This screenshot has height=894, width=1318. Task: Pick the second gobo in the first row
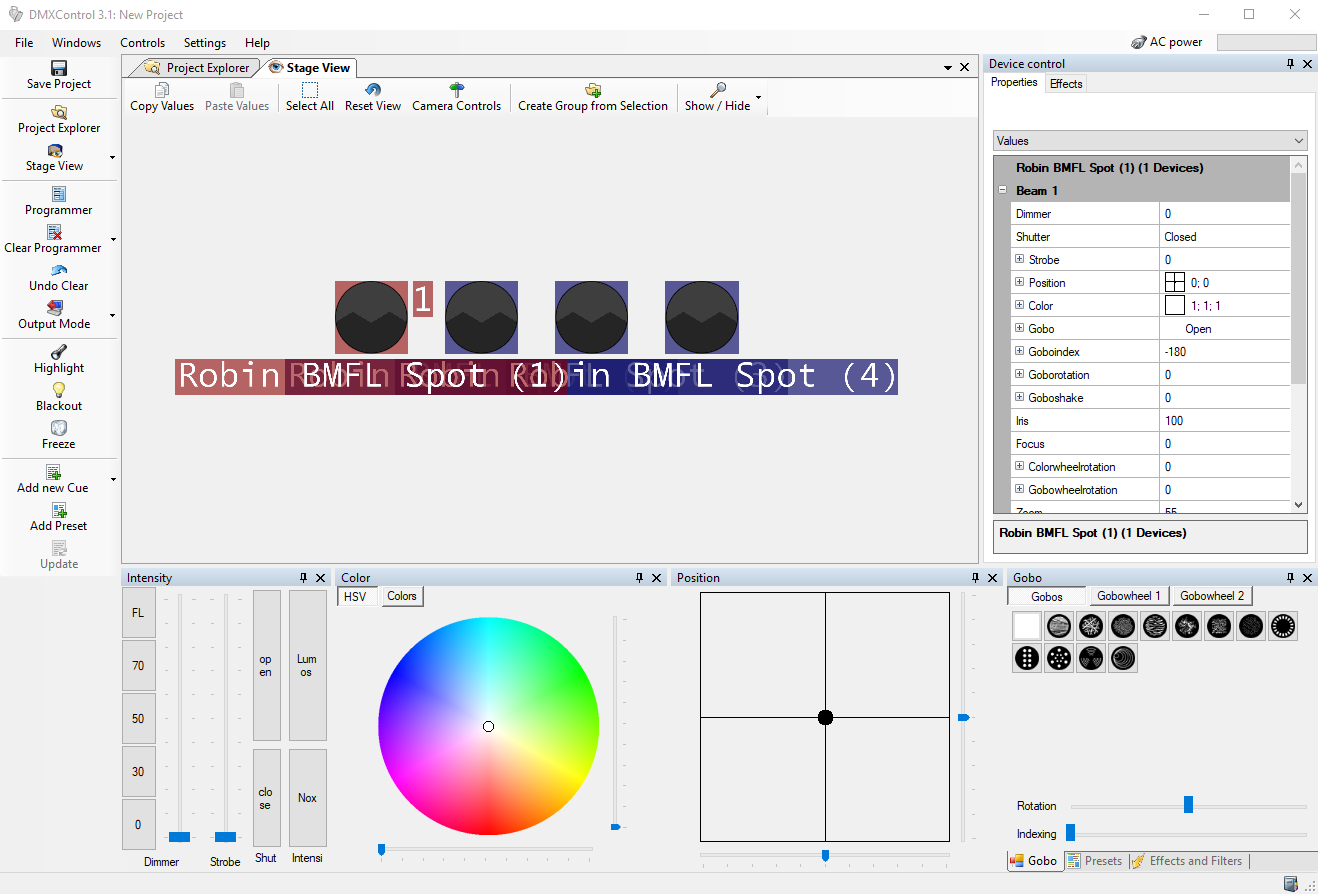point(1059,626)
